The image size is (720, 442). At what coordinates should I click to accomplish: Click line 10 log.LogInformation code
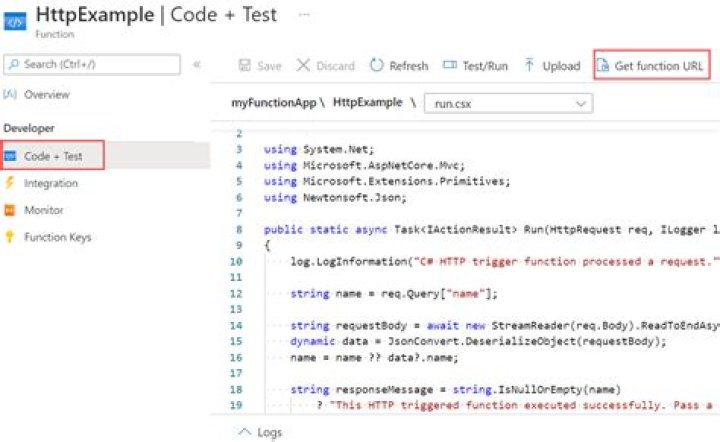tap(505, 262)
